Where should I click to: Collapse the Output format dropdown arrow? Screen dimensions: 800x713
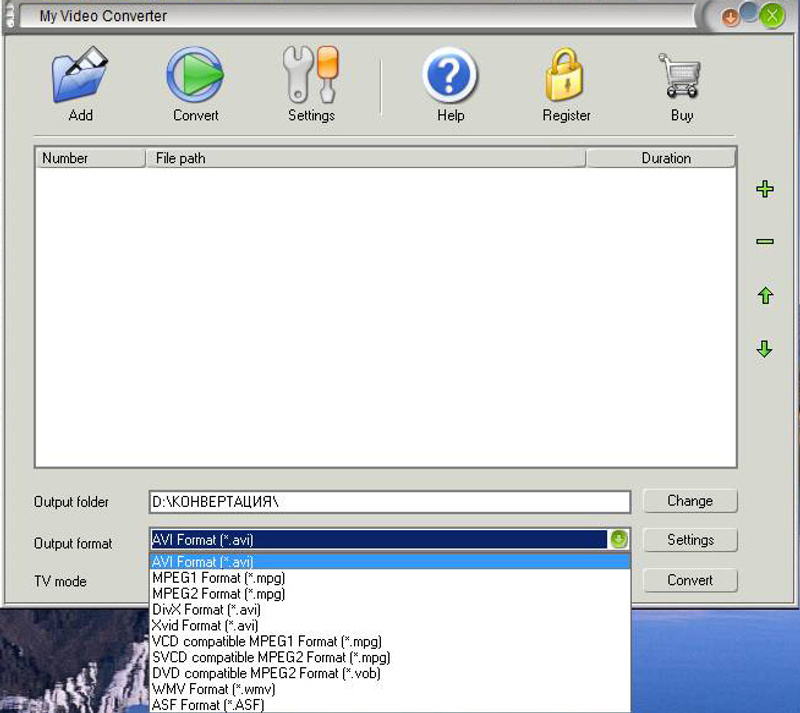(619, 540)
